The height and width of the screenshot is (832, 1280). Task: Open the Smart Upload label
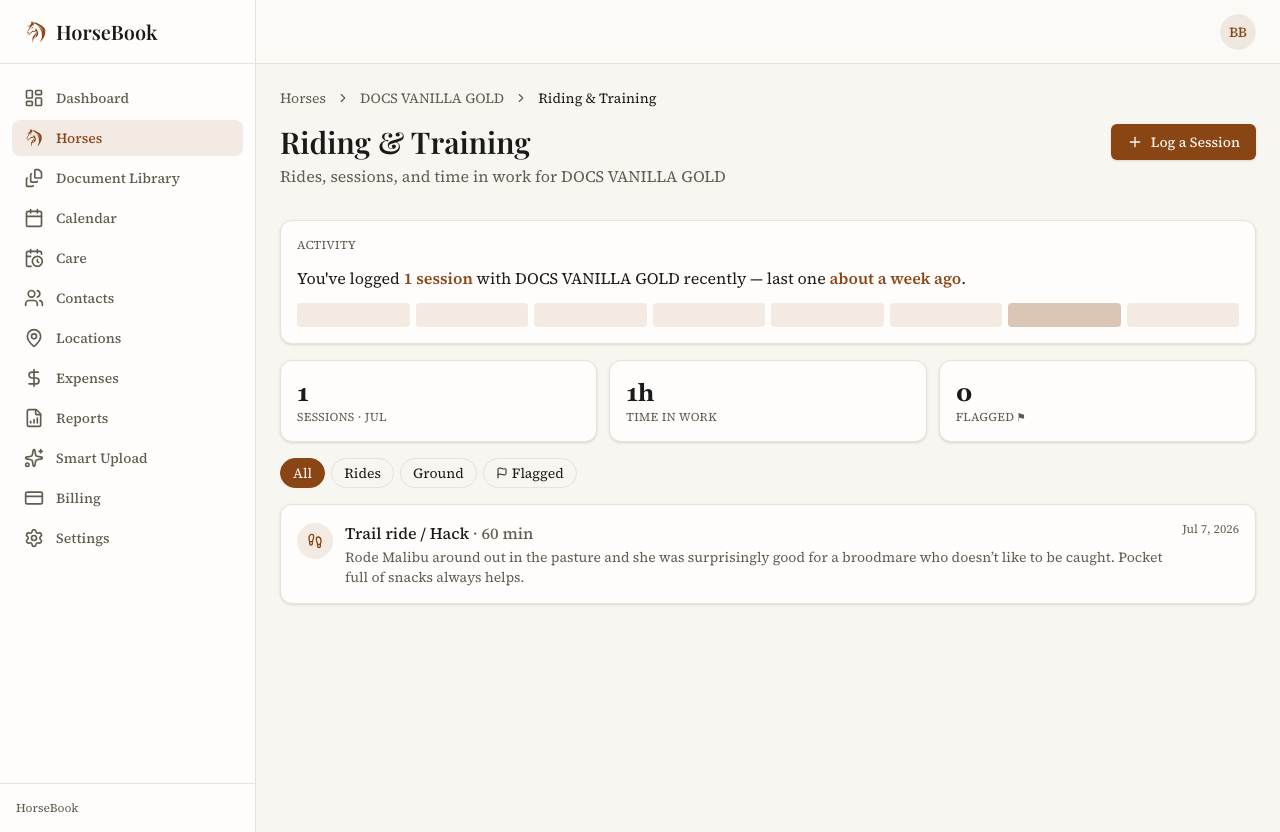(101, 458)
